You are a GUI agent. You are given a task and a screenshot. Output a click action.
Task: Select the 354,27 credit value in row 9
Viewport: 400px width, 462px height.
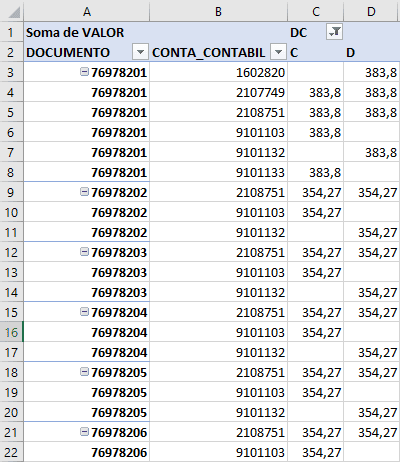pyautogui.click(x=316, y=192)
